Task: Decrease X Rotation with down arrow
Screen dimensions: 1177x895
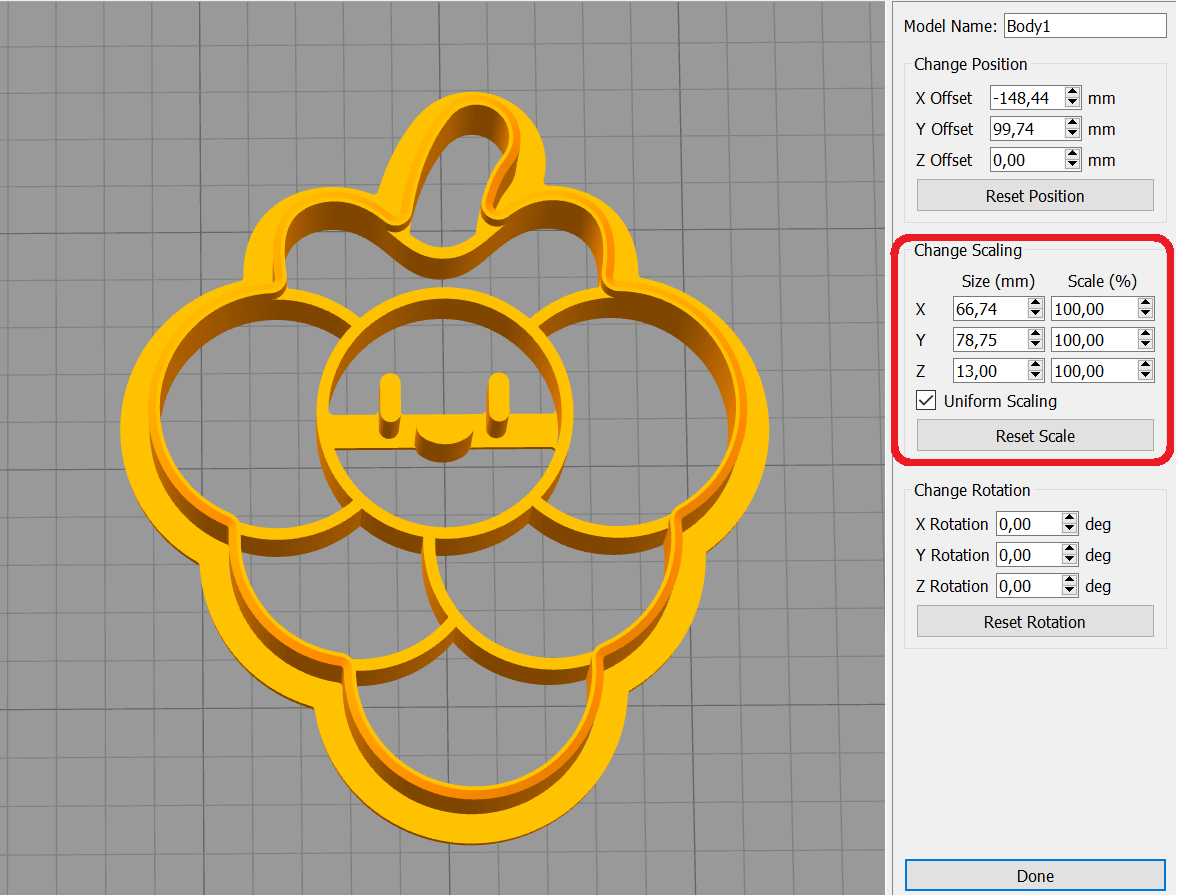Action: coord(1070,529)
